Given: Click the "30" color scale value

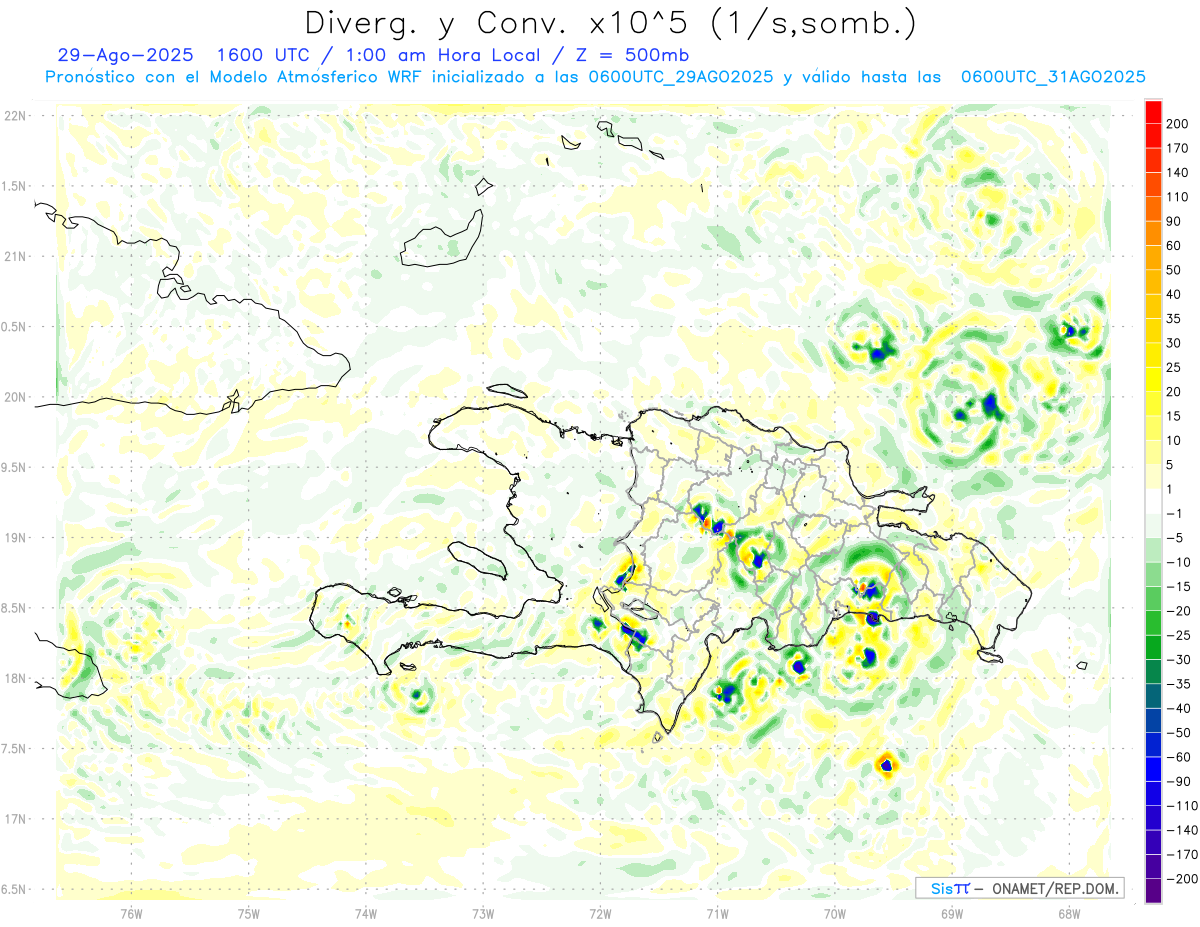Looking at the screenshot, I should (x=1174, y=343).
